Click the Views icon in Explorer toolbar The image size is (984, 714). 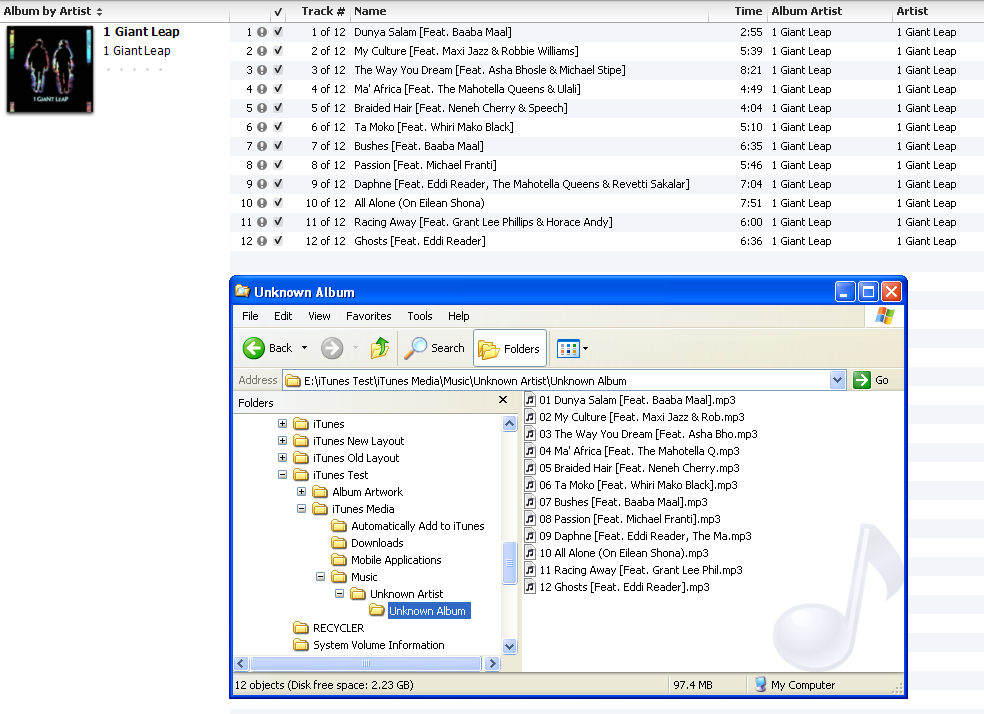pos(568,348)
